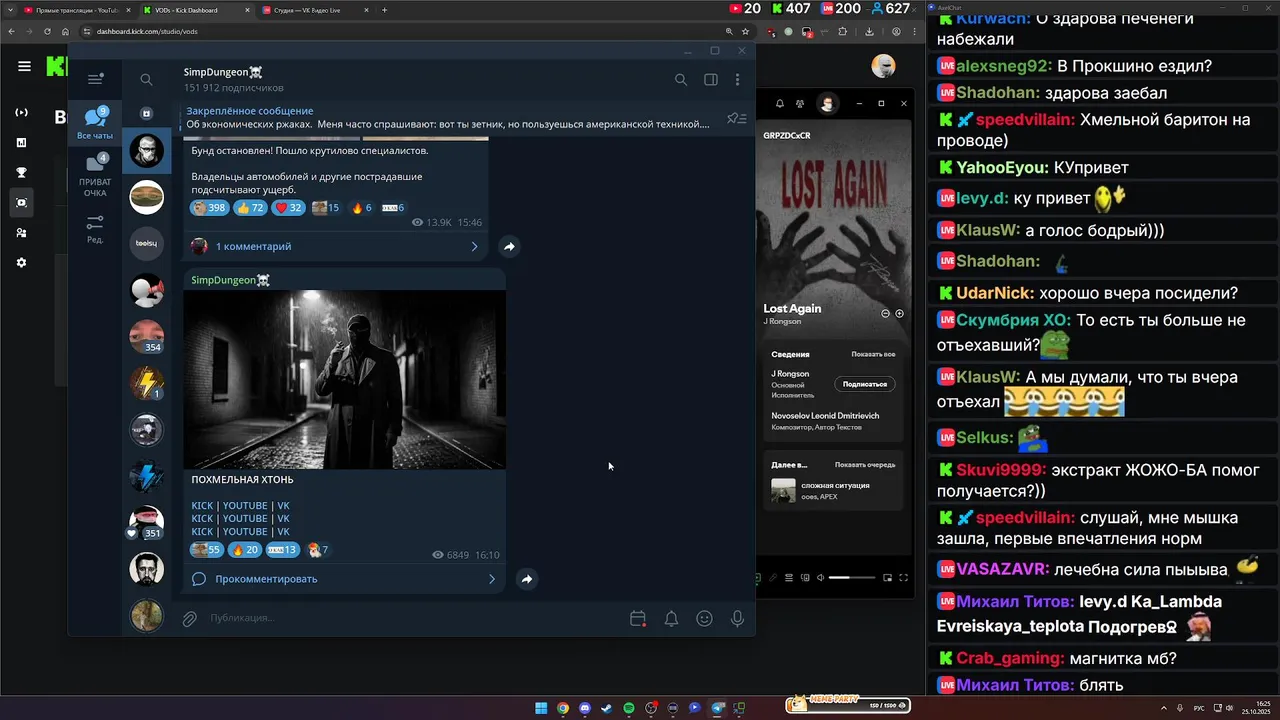Add Lost Again to library plus icon
The height and width of the screenshot is (720, 1280).
(x=899, y=313)
